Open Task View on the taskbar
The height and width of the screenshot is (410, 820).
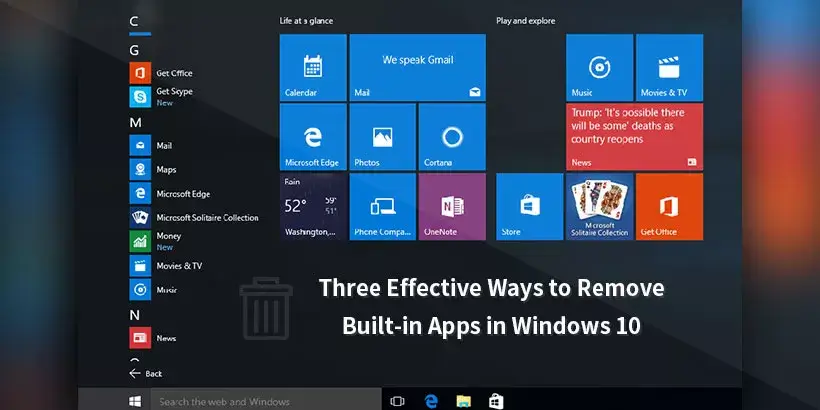click(397, 401)
